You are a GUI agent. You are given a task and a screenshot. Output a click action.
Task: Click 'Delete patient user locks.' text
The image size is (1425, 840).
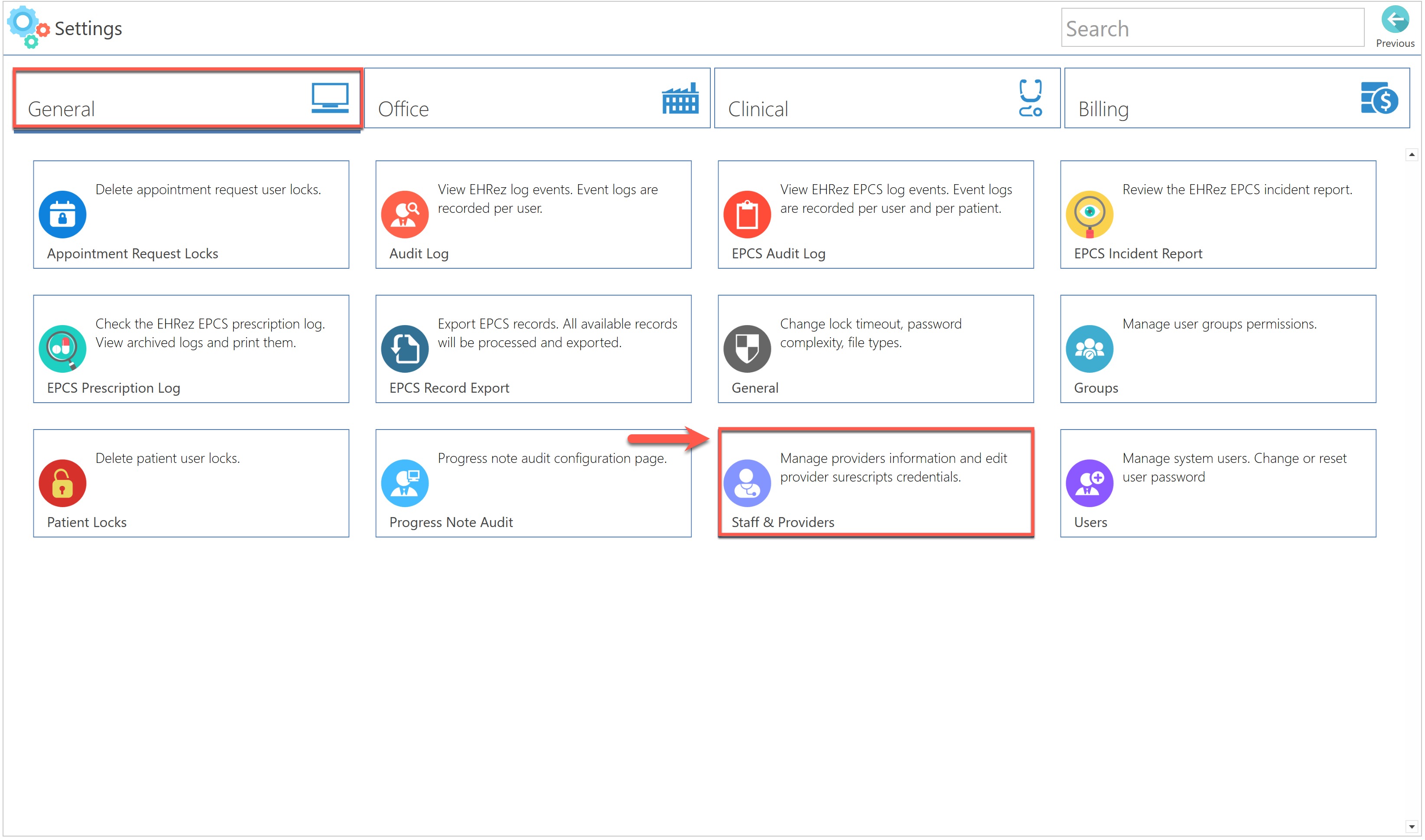pos(168,458)
